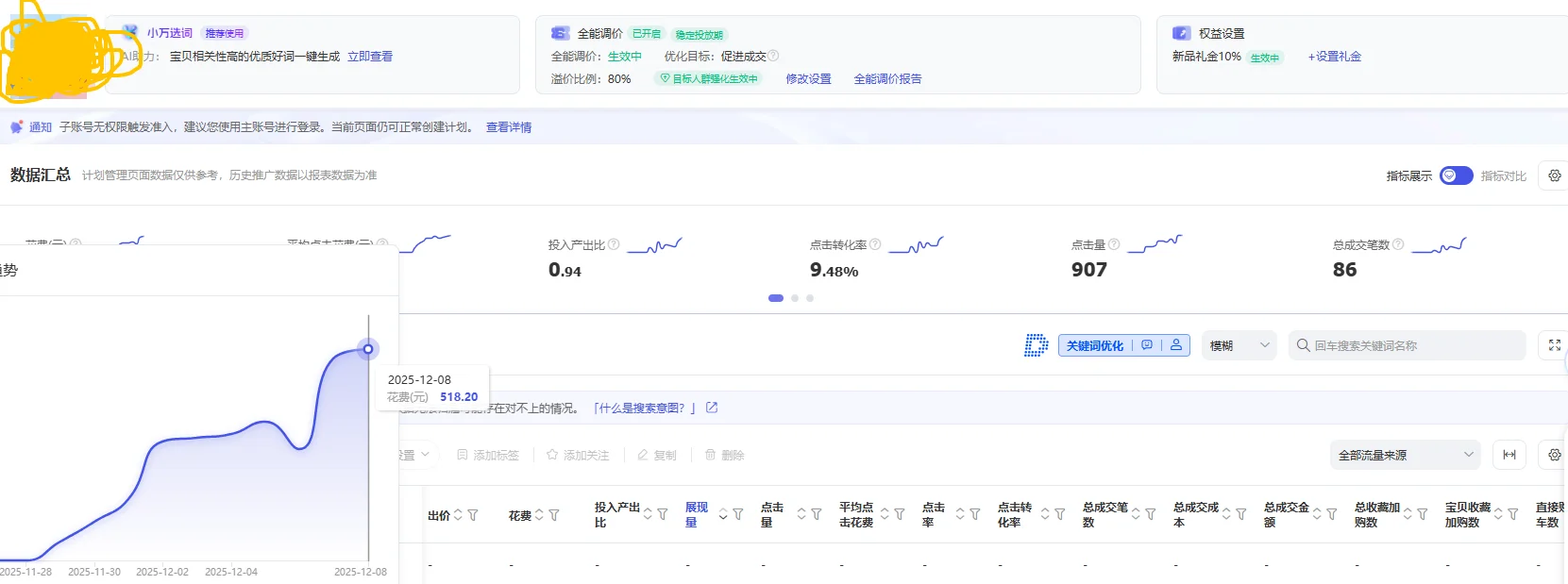Click the 点击量 sparkline chart
The image size is (1568, 584).
[1155, 244]
